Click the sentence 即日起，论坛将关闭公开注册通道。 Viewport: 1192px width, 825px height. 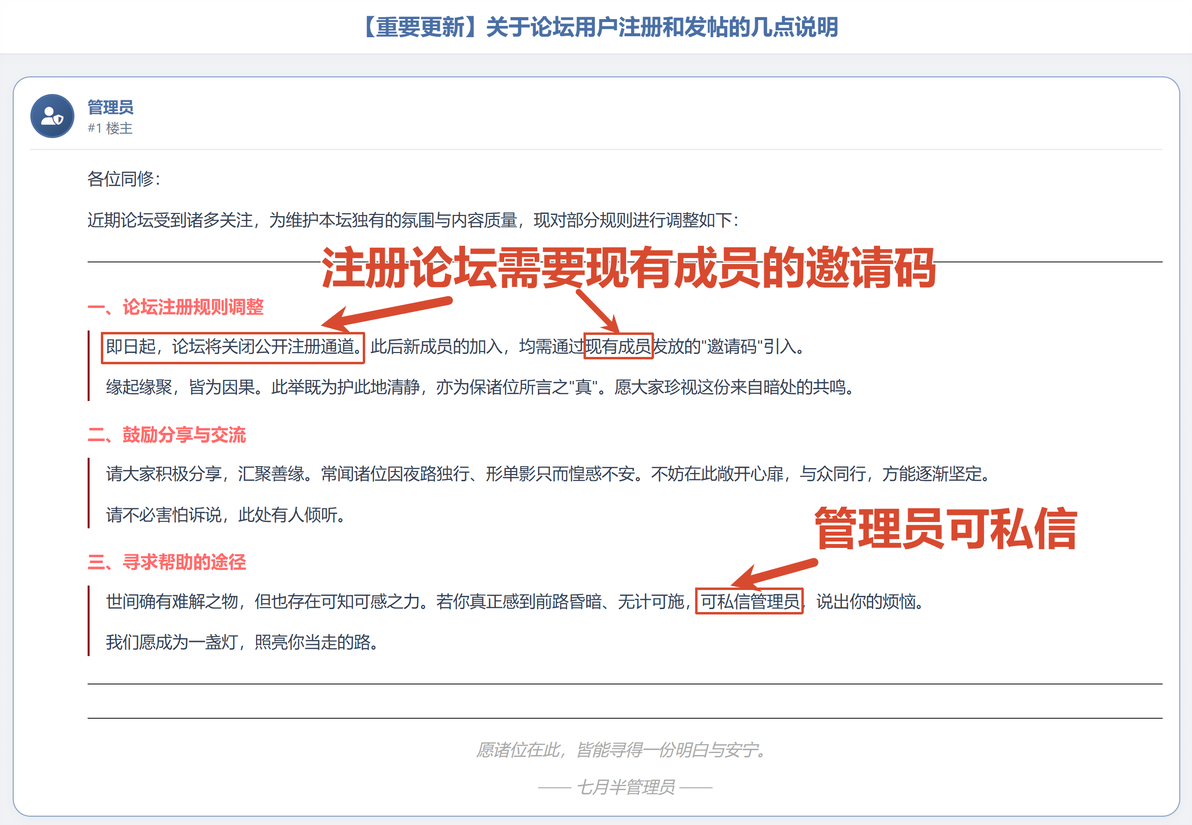(233, 347)
